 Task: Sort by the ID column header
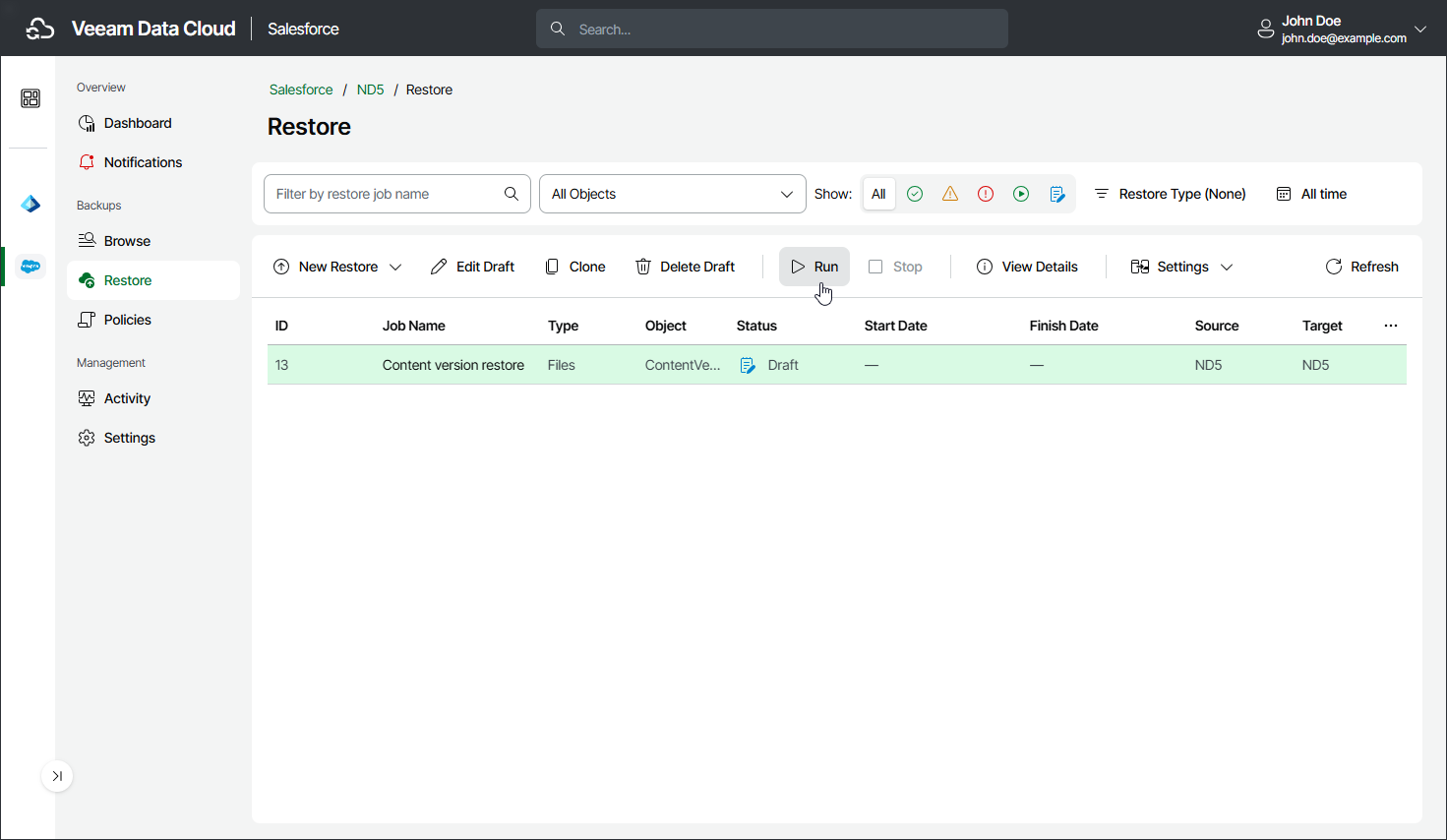tap(281, 326)
